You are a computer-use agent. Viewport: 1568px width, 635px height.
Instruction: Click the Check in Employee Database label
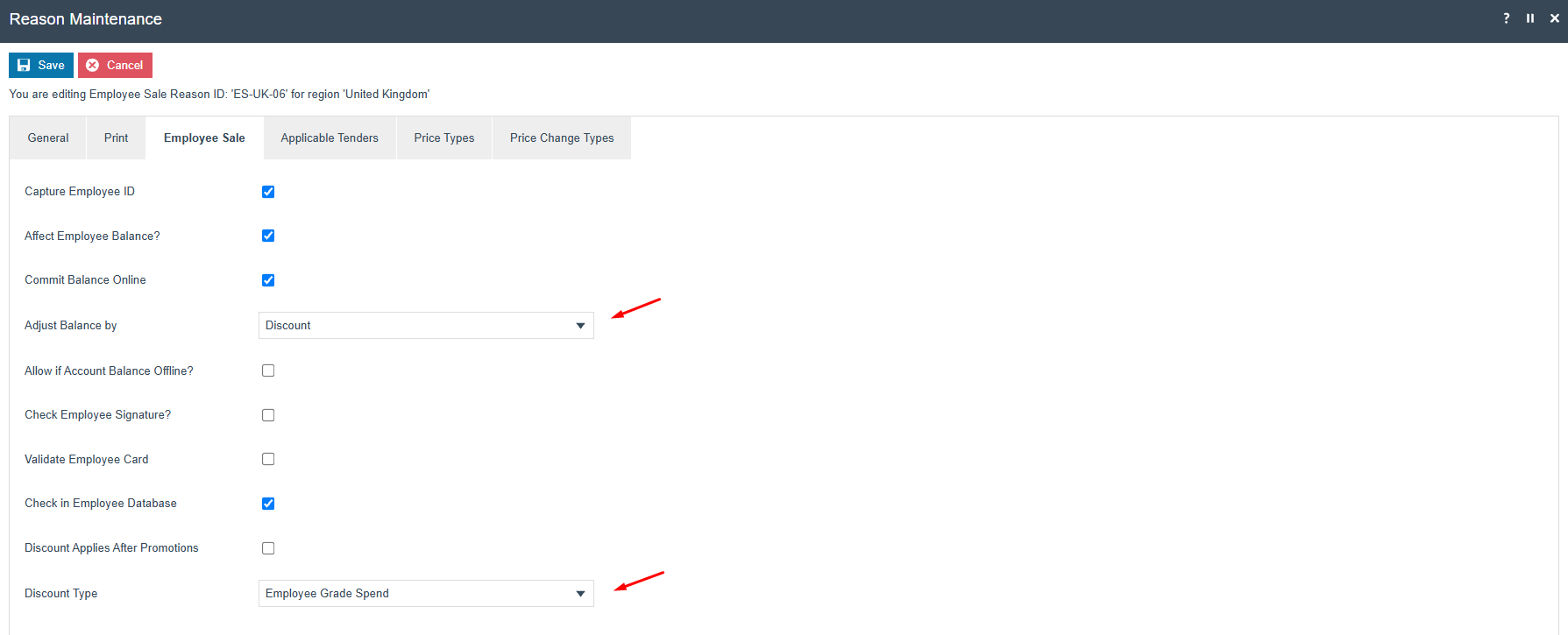(x=101, y=503)
